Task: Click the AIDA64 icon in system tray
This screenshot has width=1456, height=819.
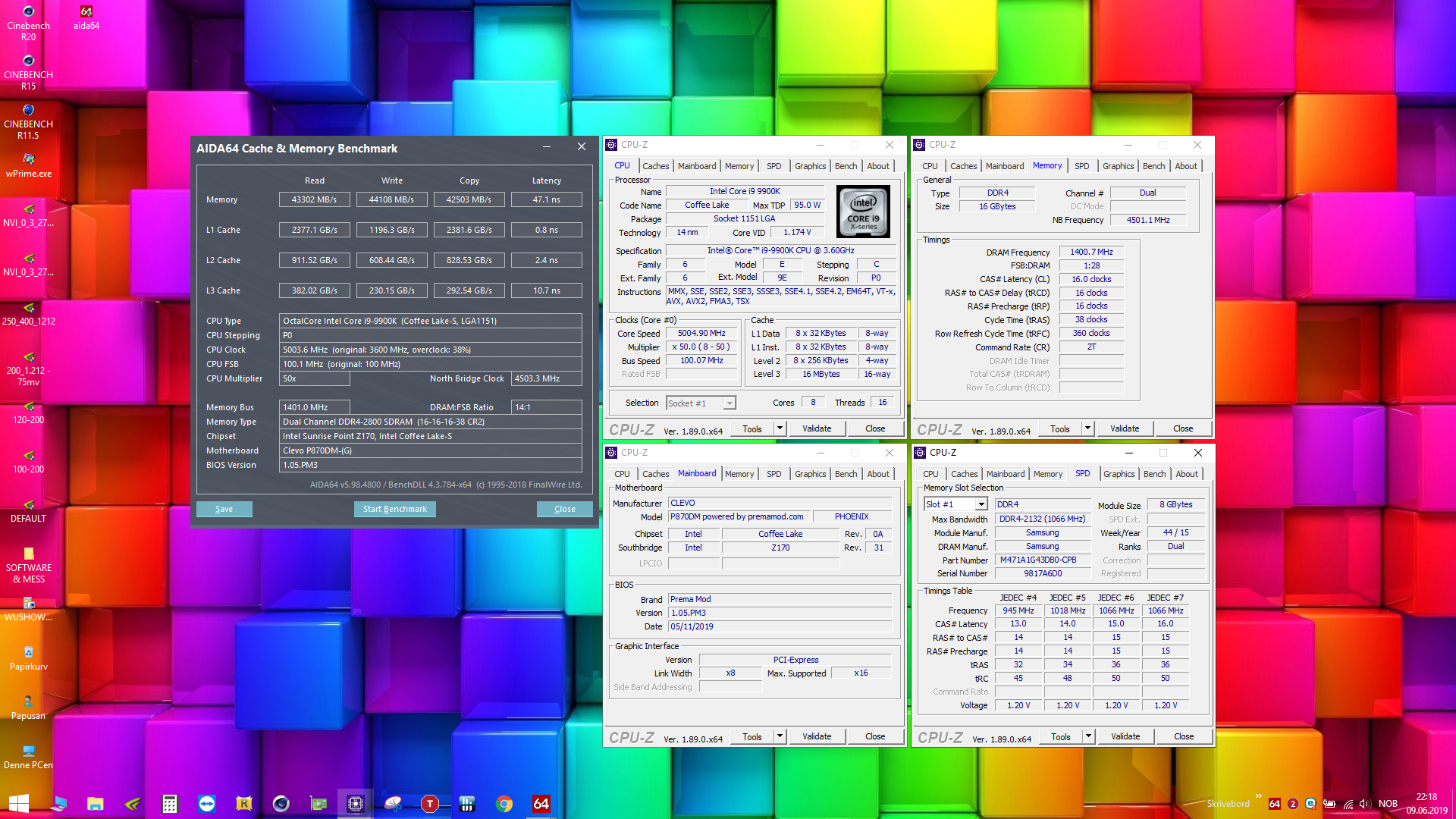Action: (1275, 804)
